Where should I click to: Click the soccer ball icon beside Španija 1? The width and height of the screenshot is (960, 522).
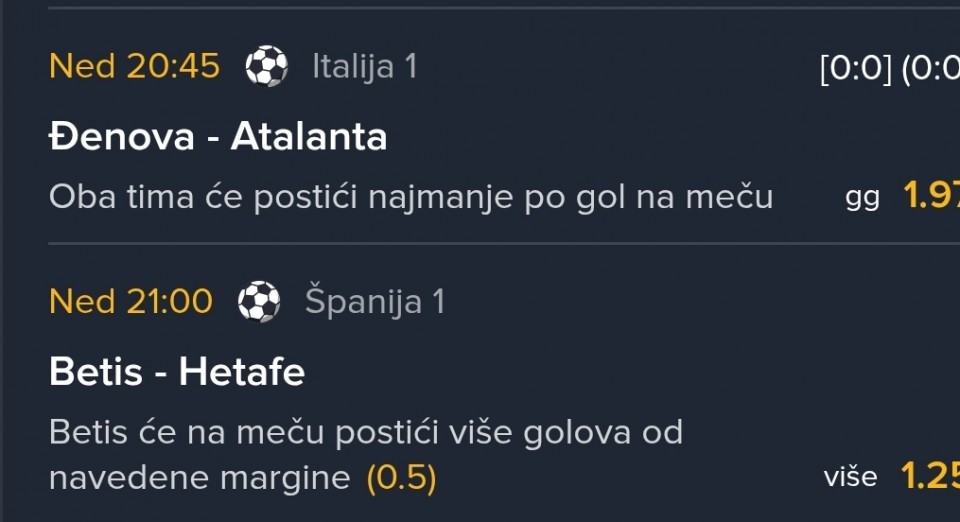click(x=259, y=301)
